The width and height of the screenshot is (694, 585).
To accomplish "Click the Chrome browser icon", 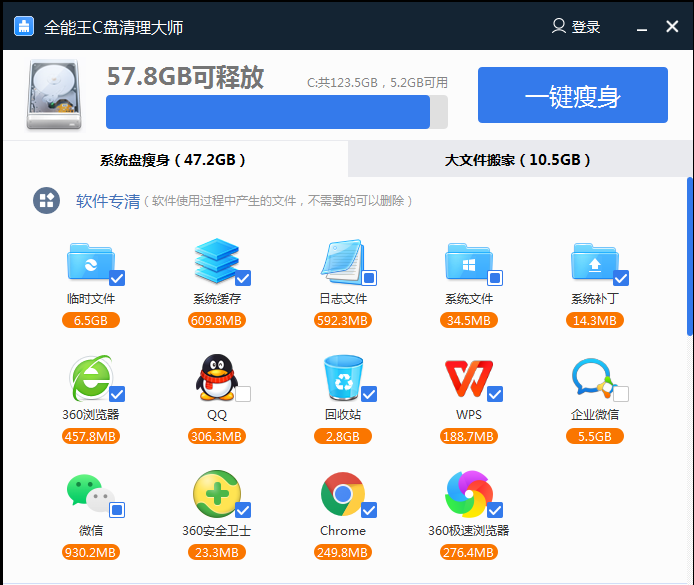I will coord(342,494).
